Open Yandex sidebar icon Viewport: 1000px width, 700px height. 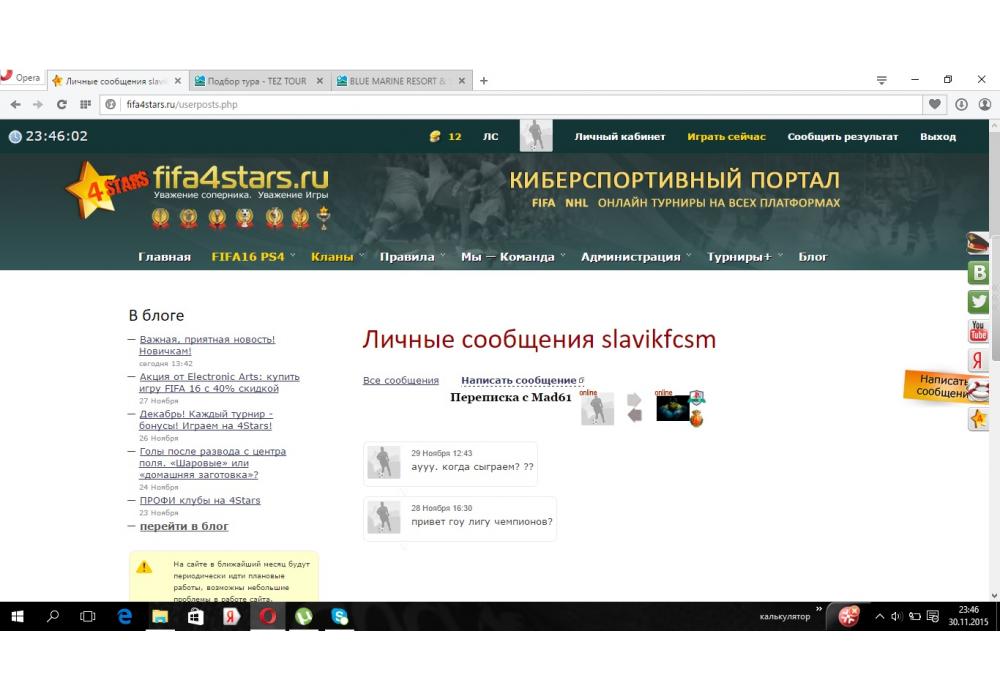pyautogui.click(x=978, y=360)
